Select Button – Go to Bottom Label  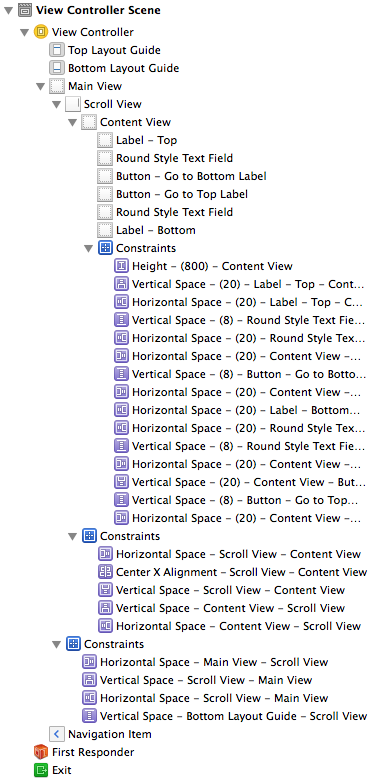tap(182, 176)
